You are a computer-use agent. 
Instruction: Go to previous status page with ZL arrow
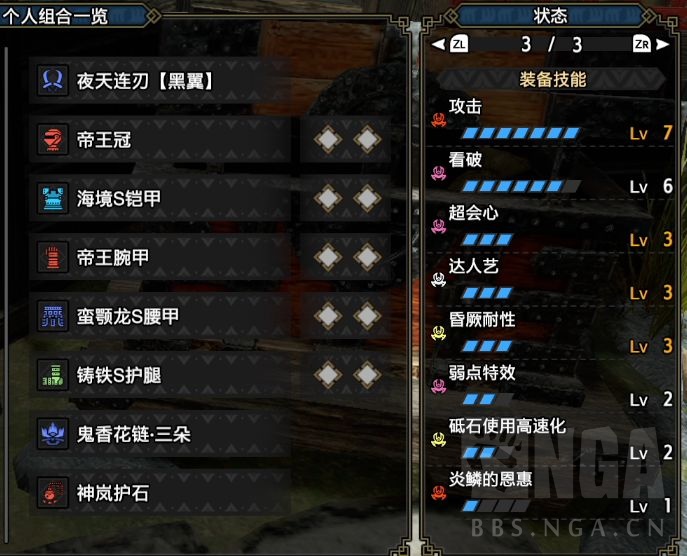pos(450,44)
